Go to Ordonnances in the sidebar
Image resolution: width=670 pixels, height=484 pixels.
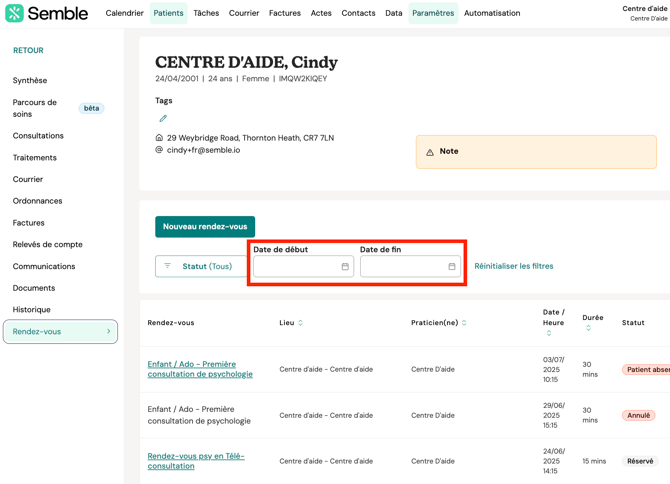pos(38,201)
